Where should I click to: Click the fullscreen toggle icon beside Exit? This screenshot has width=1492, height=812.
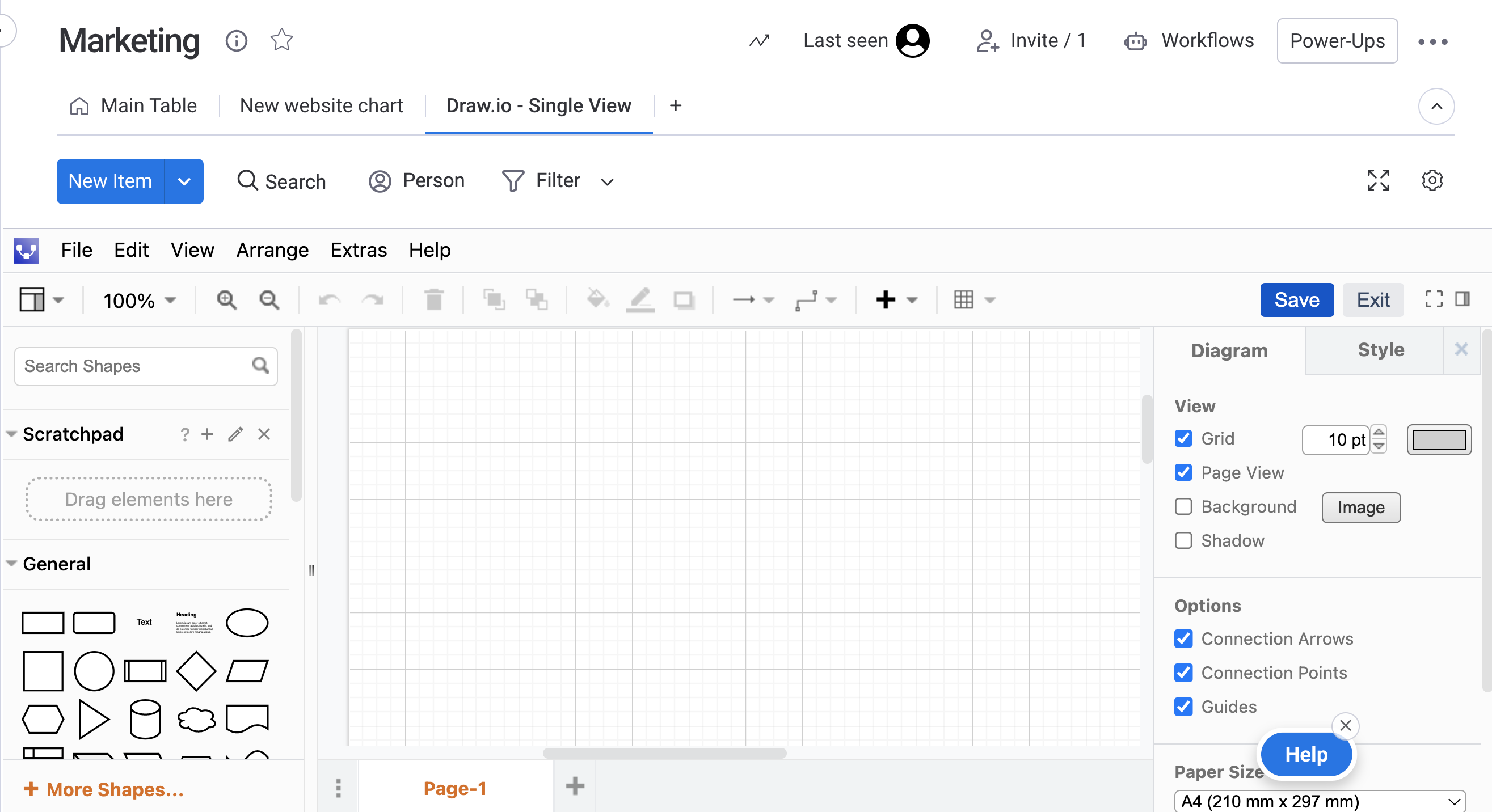pyautogui.click(x=1434, y=299)
